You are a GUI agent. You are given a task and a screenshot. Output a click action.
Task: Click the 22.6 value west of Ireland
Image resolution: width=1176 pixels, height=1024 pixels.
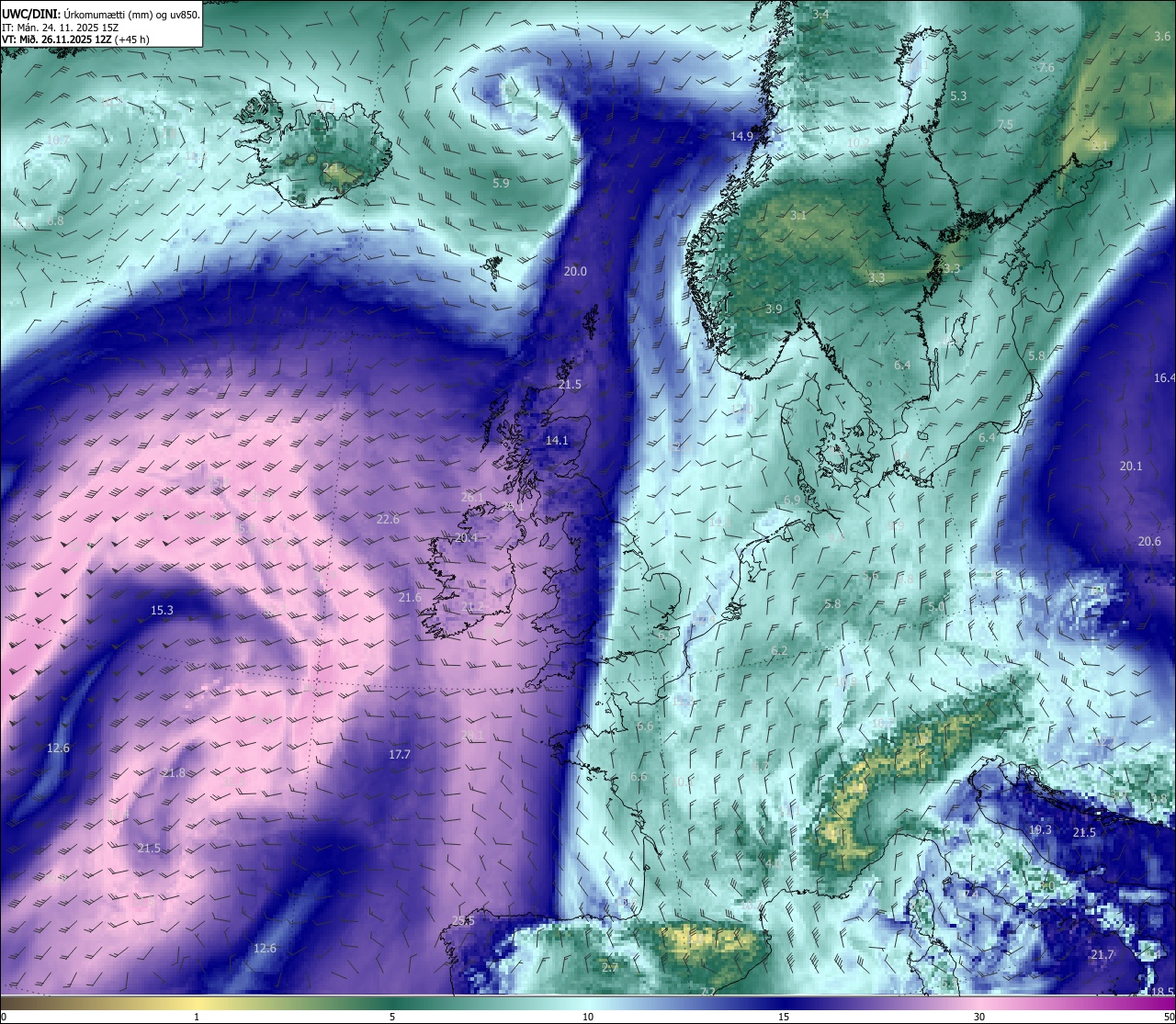click(388, 519)
